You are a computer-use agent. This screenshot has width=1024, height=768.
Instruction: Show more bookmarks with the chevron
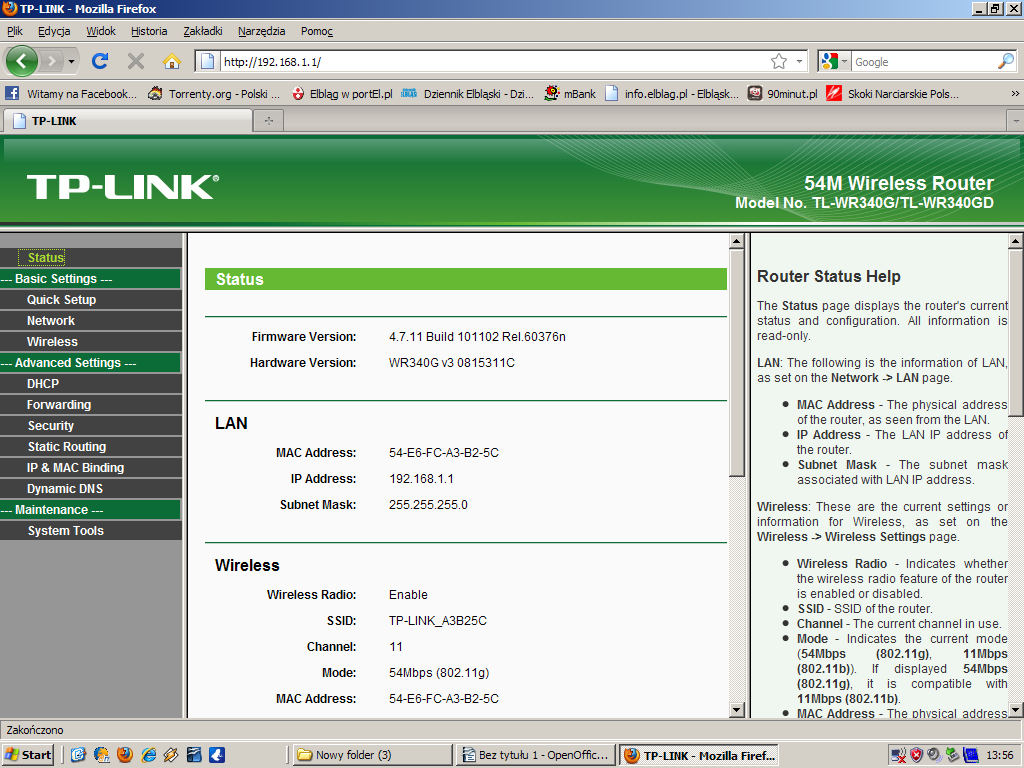point(1014,93)
